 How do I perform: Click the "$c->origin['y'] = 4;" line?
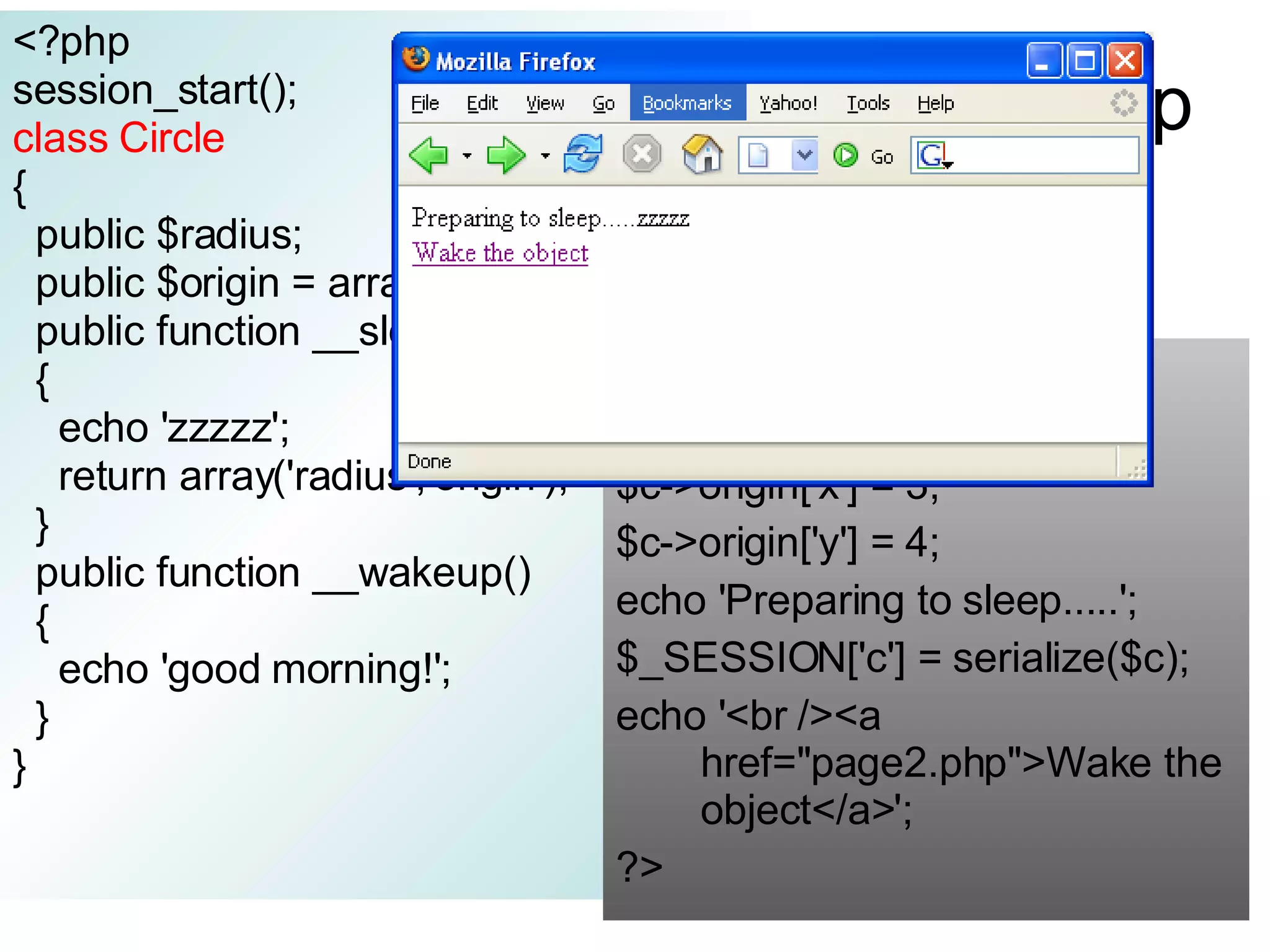777,544
